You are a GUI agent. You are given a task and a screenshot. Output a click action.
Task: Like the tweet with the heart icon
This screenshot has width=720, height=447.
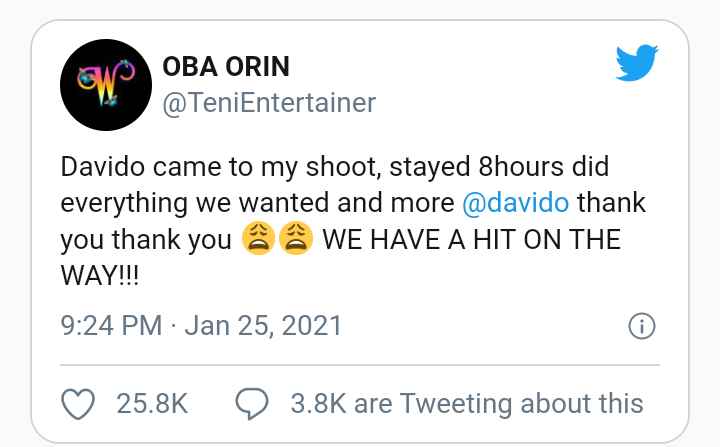79,403
